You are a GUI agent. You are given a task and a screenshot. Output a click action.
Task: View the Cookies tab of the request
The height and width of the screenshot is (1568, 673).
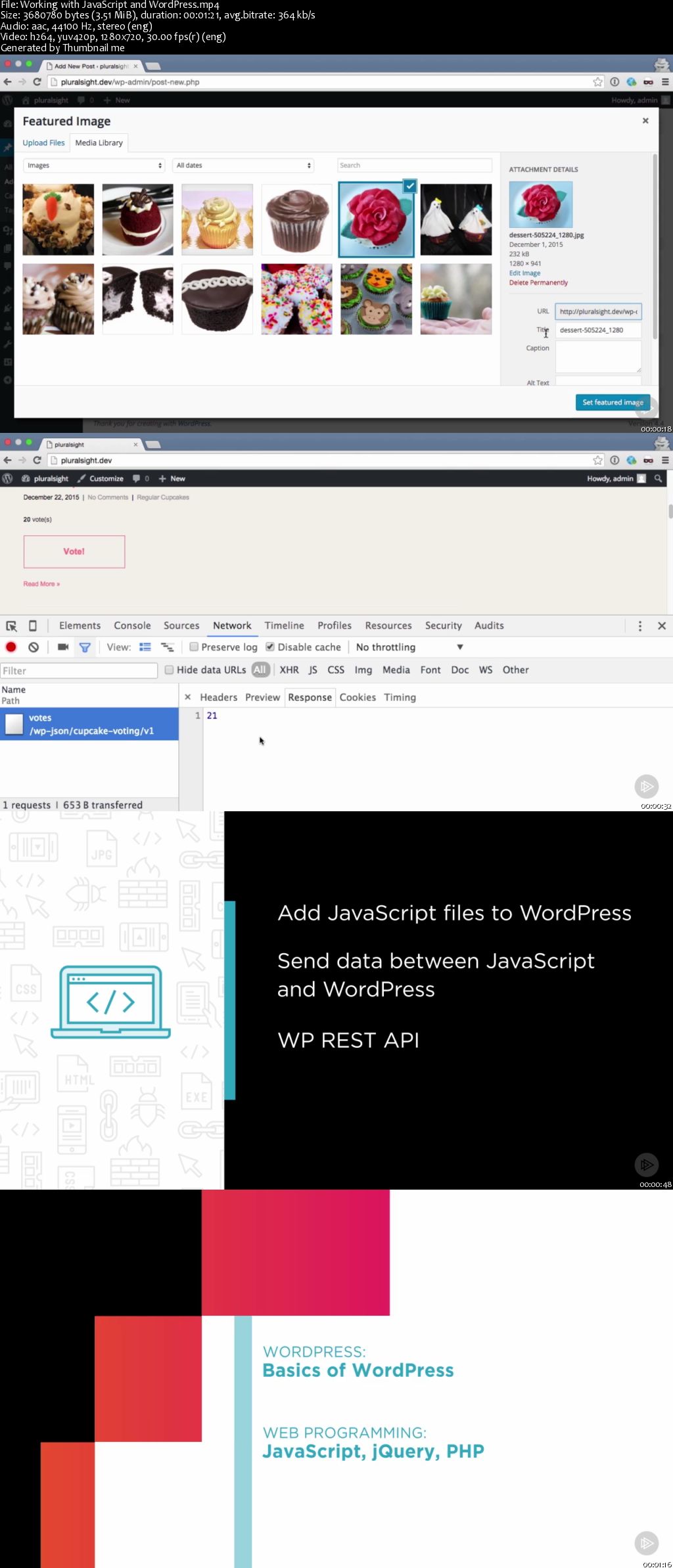point(358,697)
